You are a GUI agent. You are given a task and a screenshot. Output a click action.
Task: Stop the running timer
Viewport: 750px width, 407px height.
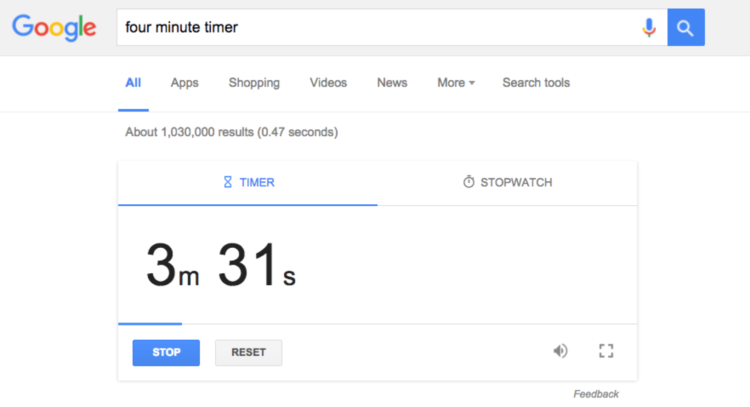point(166,353)
